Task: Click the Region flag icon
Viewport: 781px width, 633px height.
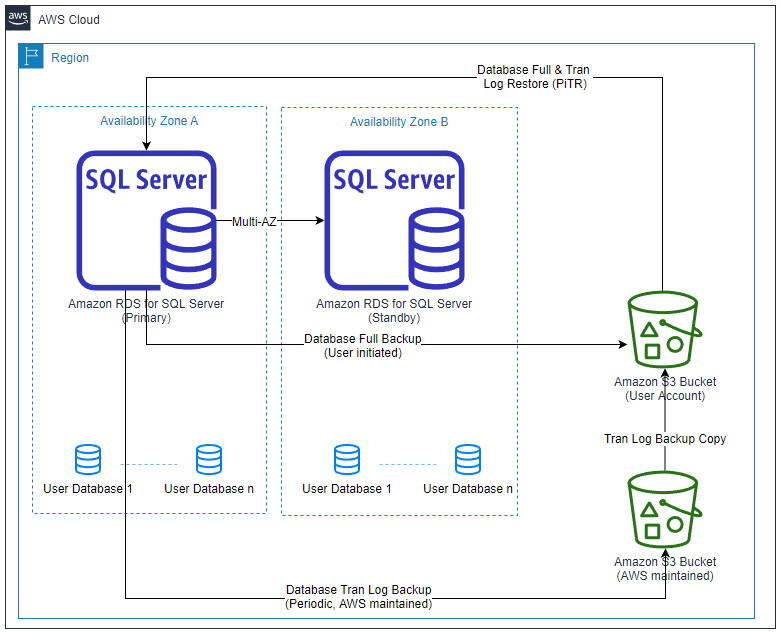Action: (x=31, y=56)
